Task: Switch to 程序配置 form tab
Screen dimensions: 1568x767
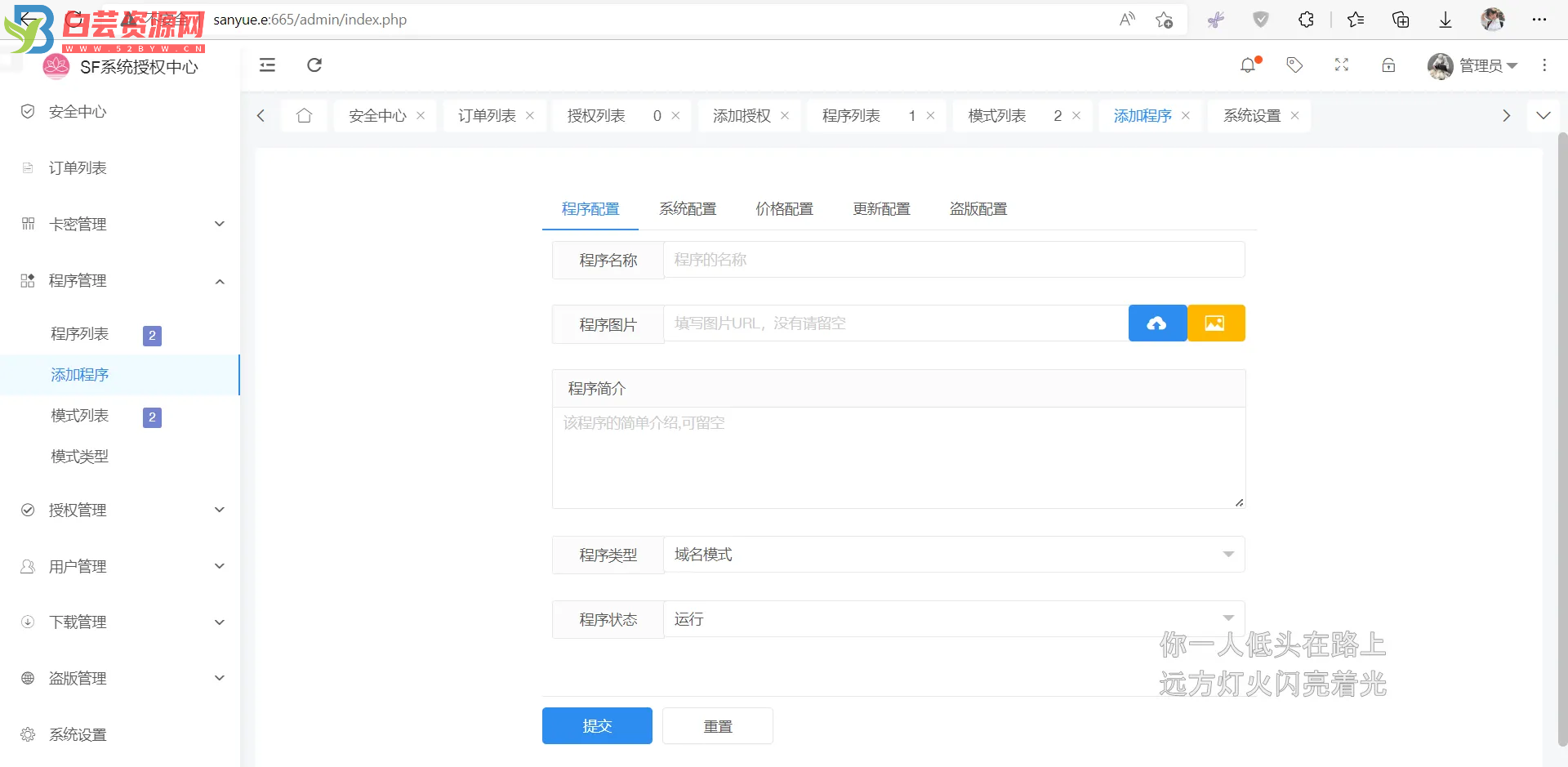Action: point(590,209)
